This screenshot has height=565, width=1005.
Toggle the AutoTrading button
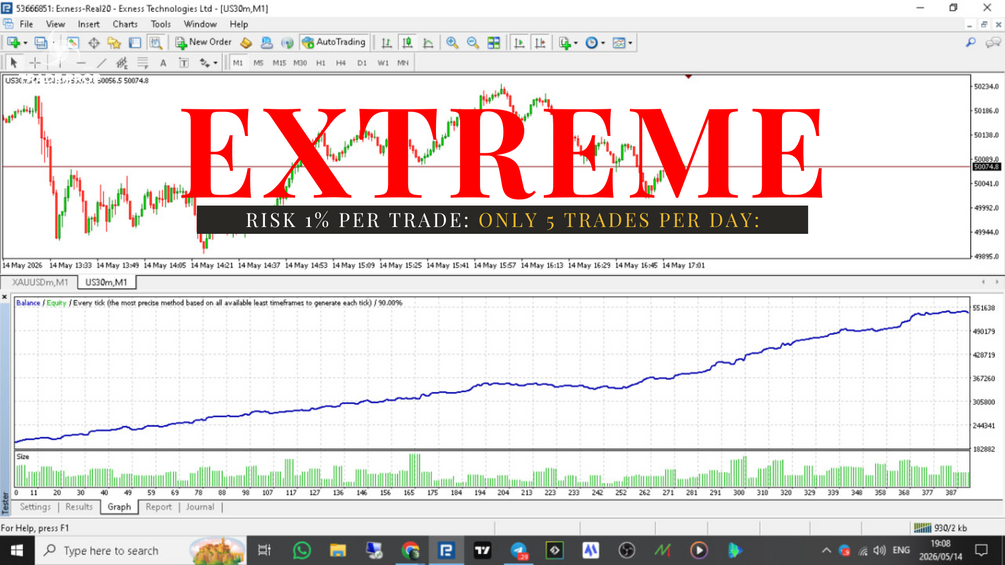[333, 42]
